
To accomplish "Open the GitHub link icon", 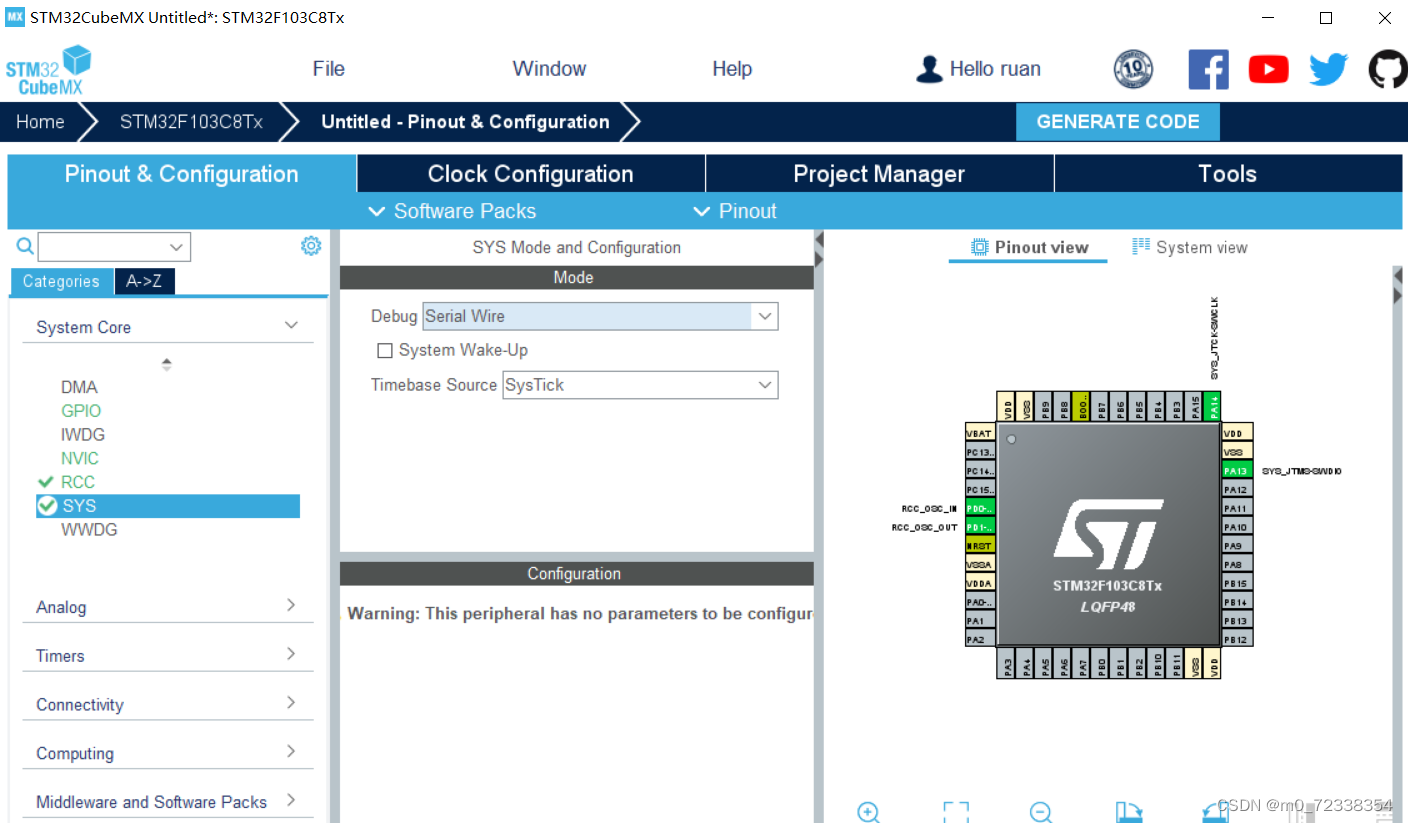I will point(1387,69).
